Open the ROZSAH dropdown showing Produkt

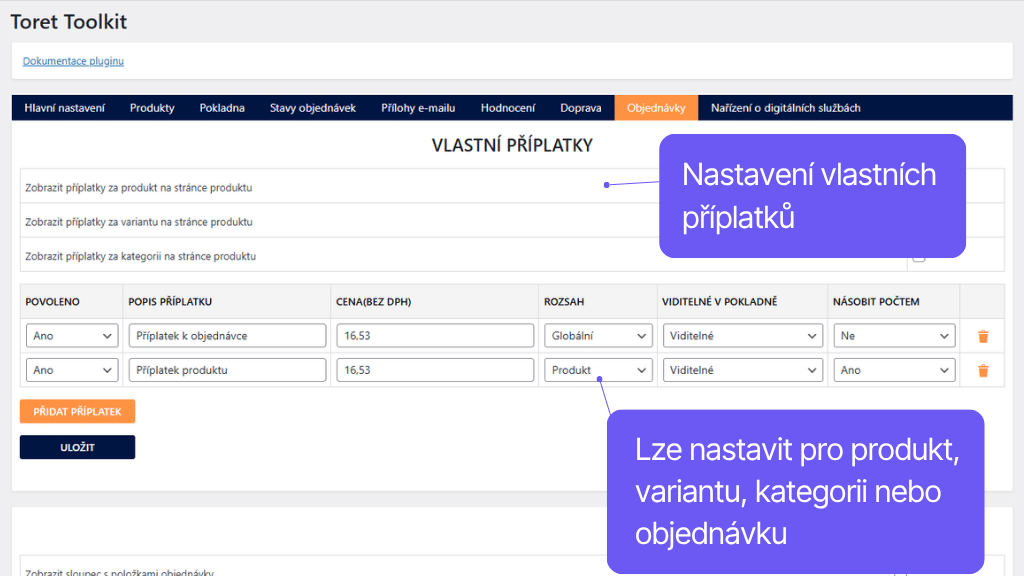[597, 369]
